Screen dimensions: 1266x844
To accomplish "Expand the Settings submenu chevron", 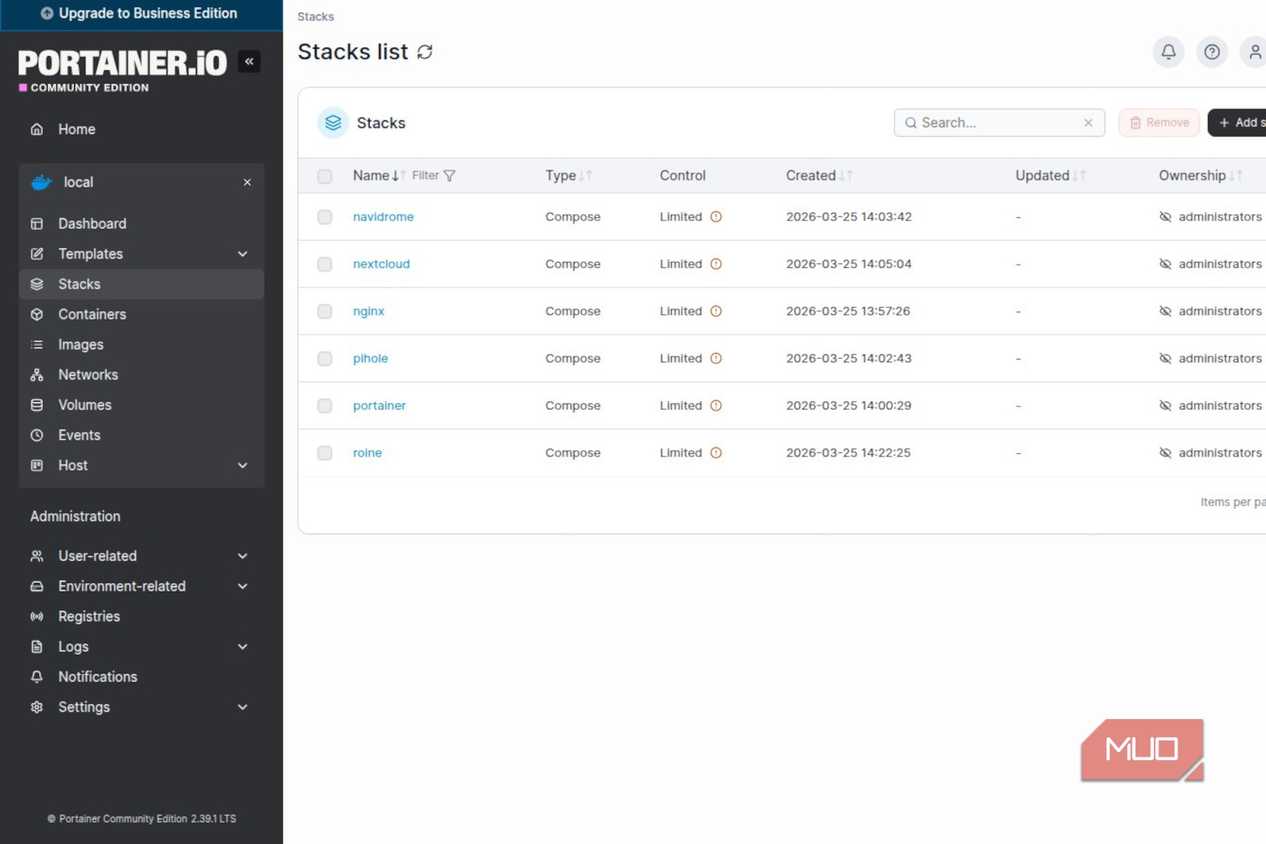I will pos(243,707).
